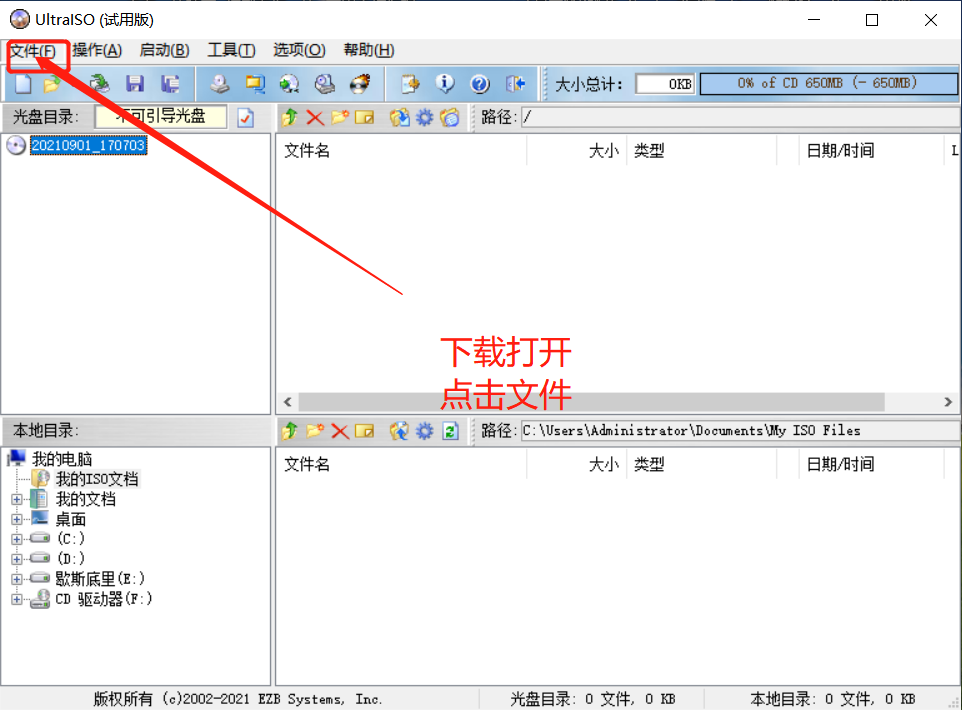Expand the 桌面 tree node

coord(17,519)
